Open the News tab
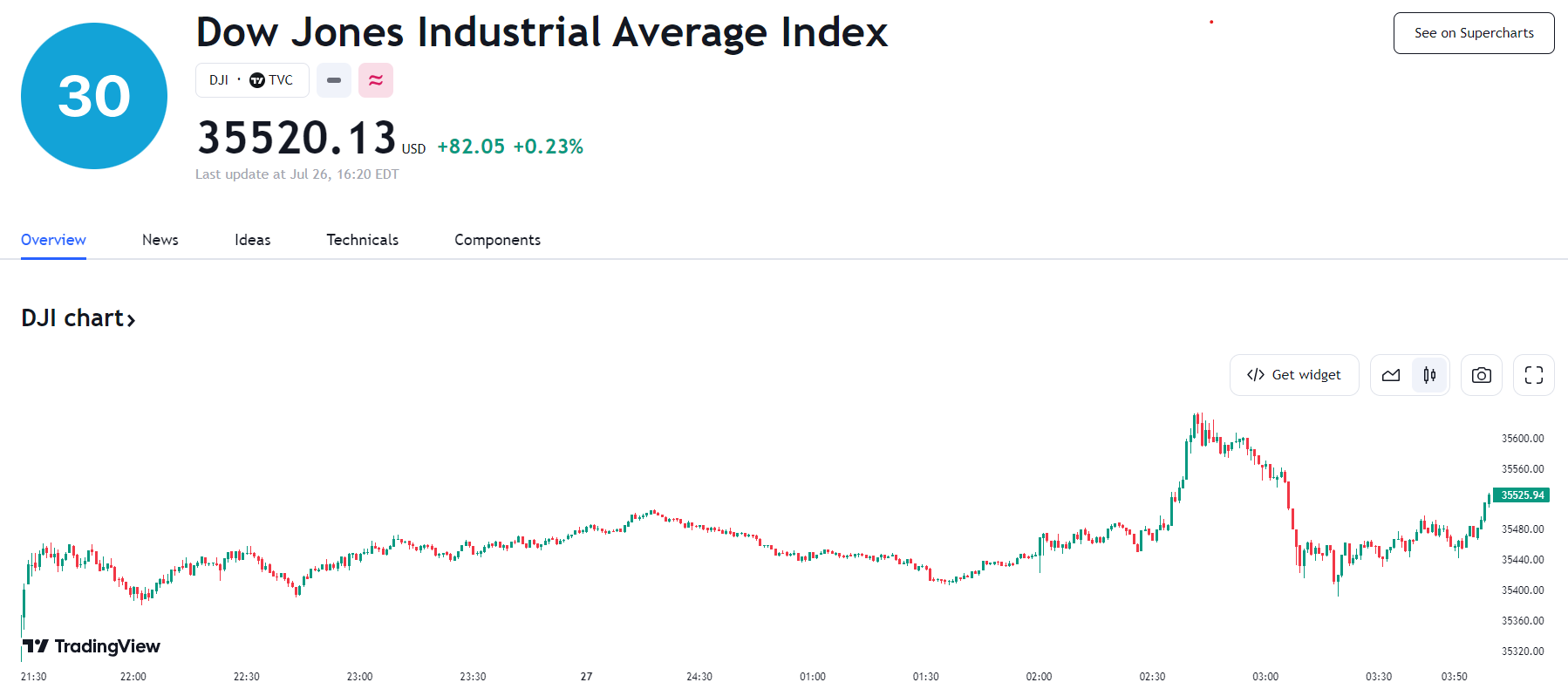Screen dimensions: 1568x696 pyautogui.click(x=160, y=240)
